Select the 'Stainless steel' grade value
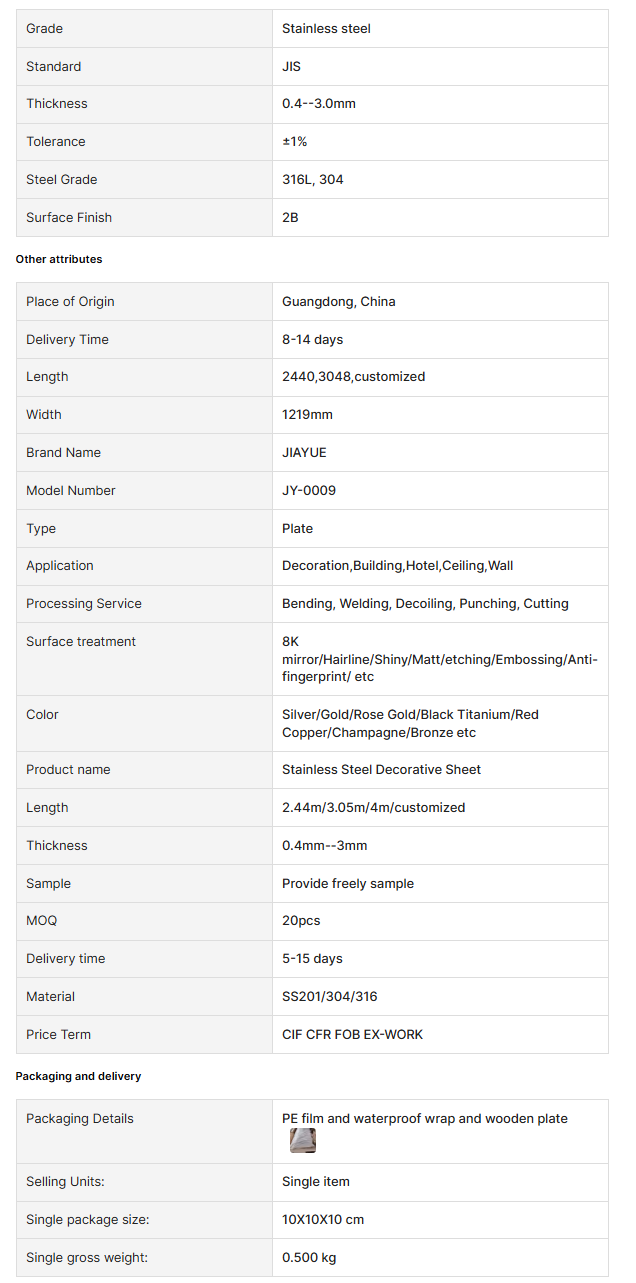The width and height of the screenshot is (636, 1283). pos(326,29)
